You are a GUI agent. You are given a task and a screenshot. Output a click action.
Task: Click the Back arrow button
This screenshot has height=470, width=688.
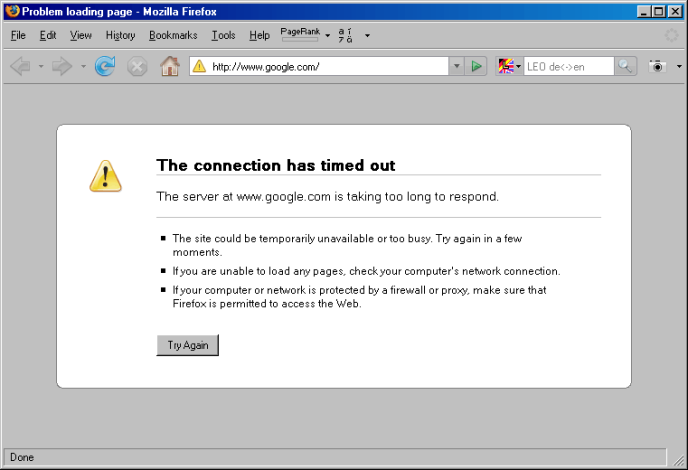[20, 67]
